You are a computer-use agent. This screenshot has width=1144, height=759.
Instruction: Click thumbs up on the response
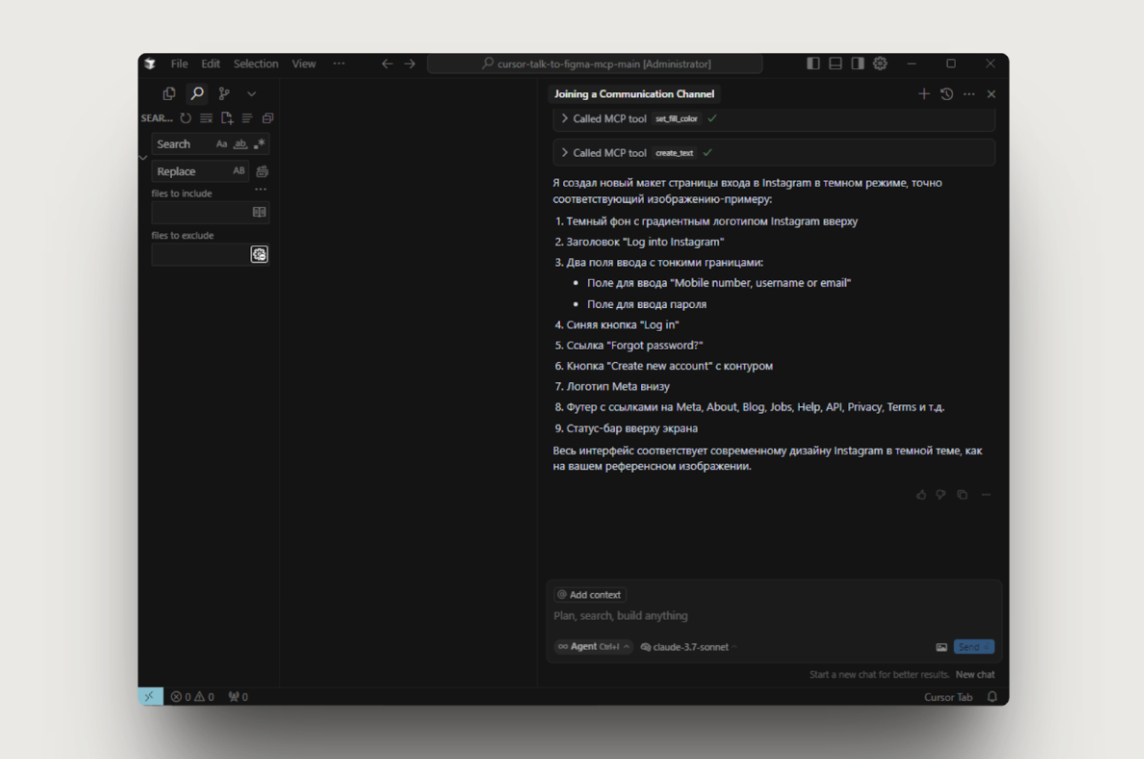(x=921, y=495)
